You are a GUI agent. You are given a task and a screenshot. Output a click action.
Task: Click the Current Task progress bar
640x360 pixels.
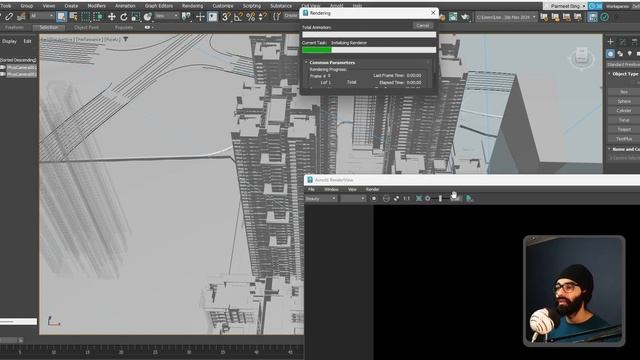click(369, 50)
